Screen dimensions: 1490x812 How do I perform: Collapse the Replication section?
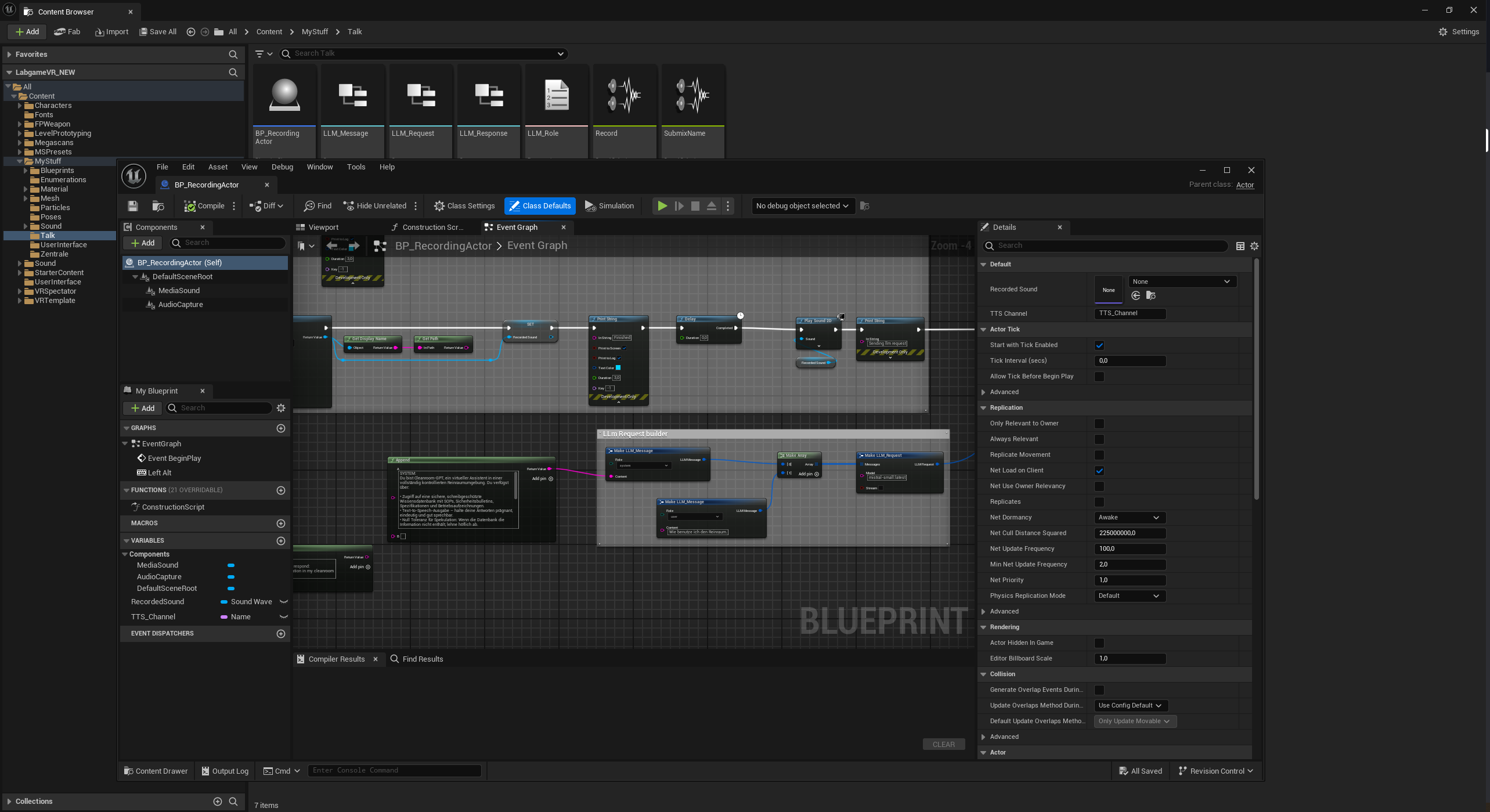pyautogui.click(x=983, y=408)
